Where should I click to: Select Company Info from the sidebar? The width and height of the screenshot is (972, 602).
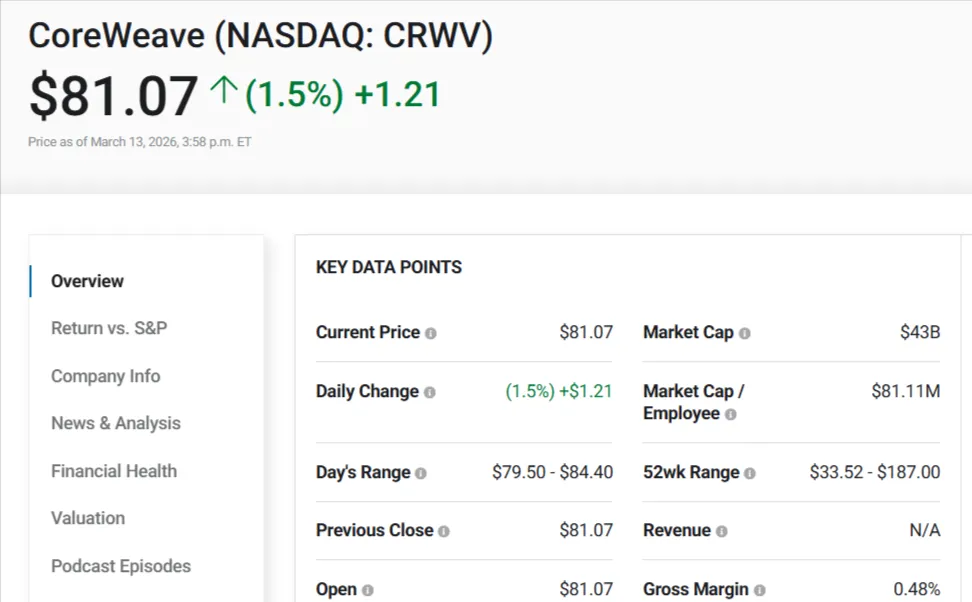(x=105, y=376)
